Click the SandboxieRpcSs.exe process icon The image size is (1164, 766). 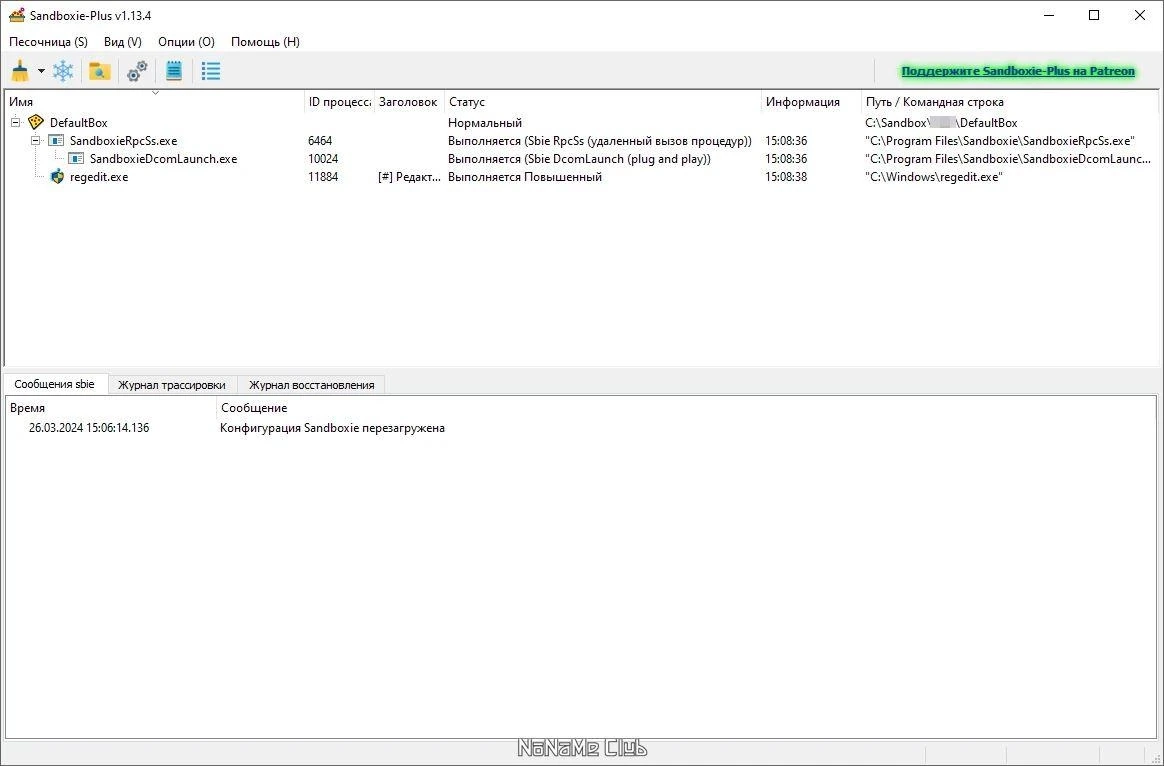click(x=56, y=140)
